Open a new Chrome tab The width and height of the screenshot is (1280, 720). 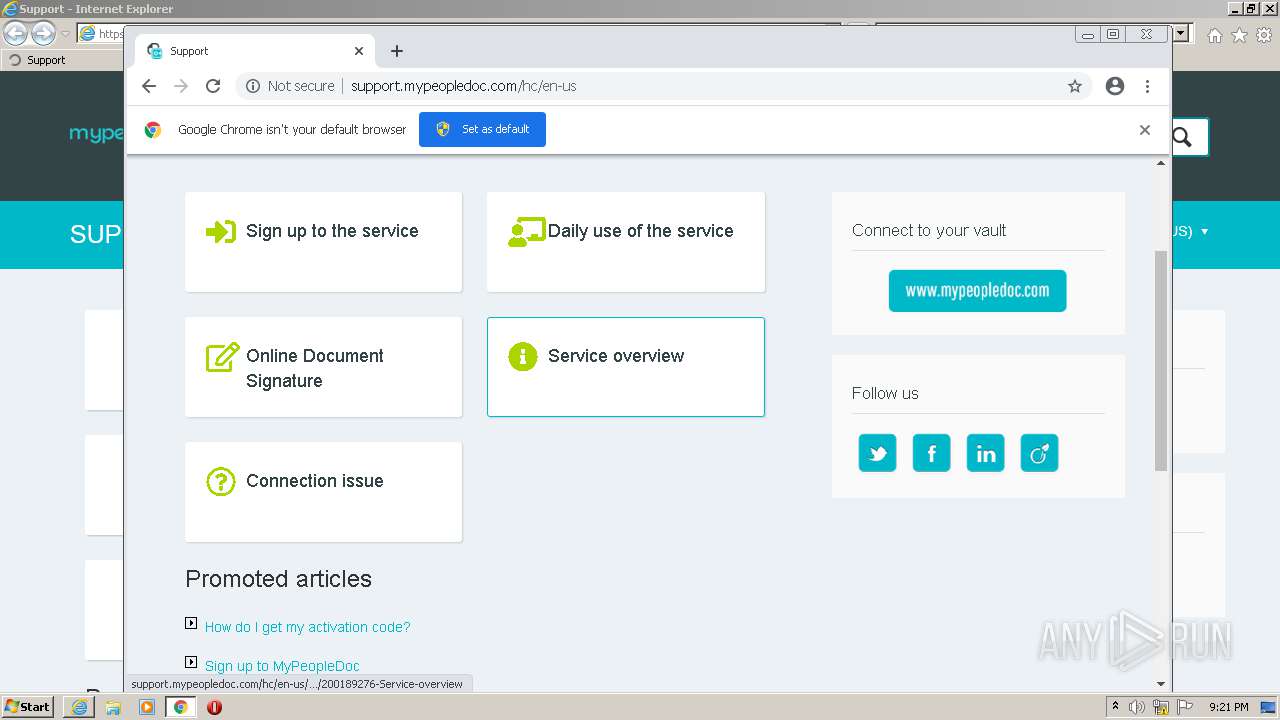[397, 51]
